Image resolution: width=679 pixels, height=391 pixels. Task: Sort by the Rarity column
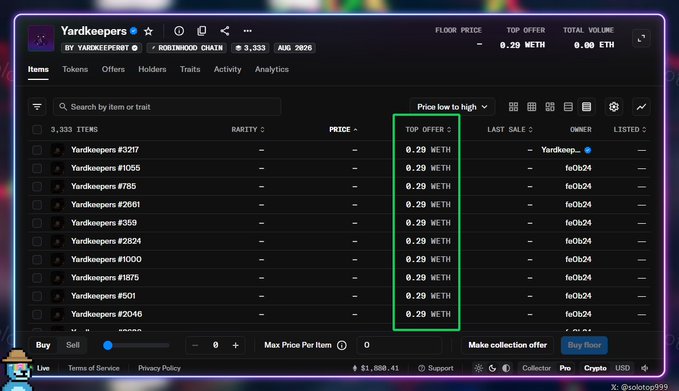(x=248, y=129)
